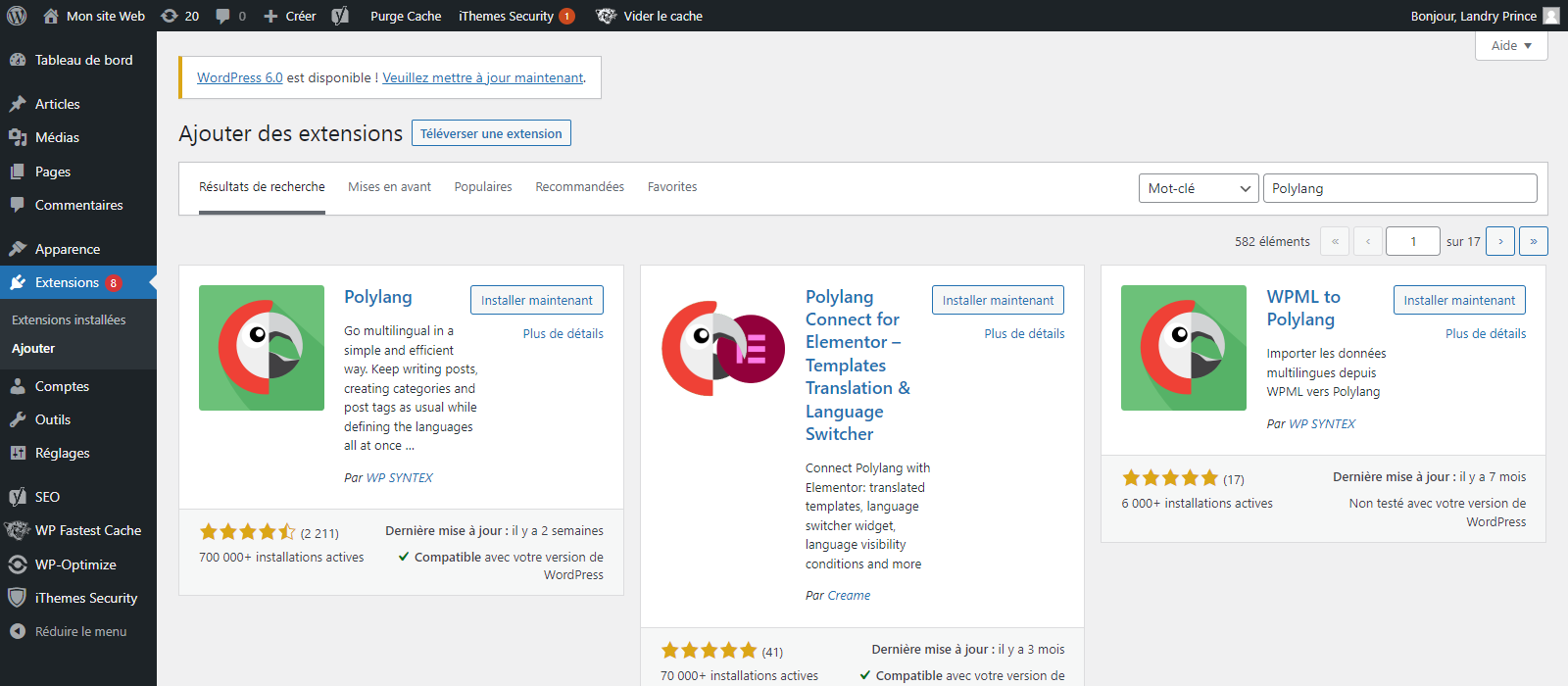Open Plus de détails for WPML to Polylang
The height and width of the screenshot is (686, 1568).
point(1486,333)
